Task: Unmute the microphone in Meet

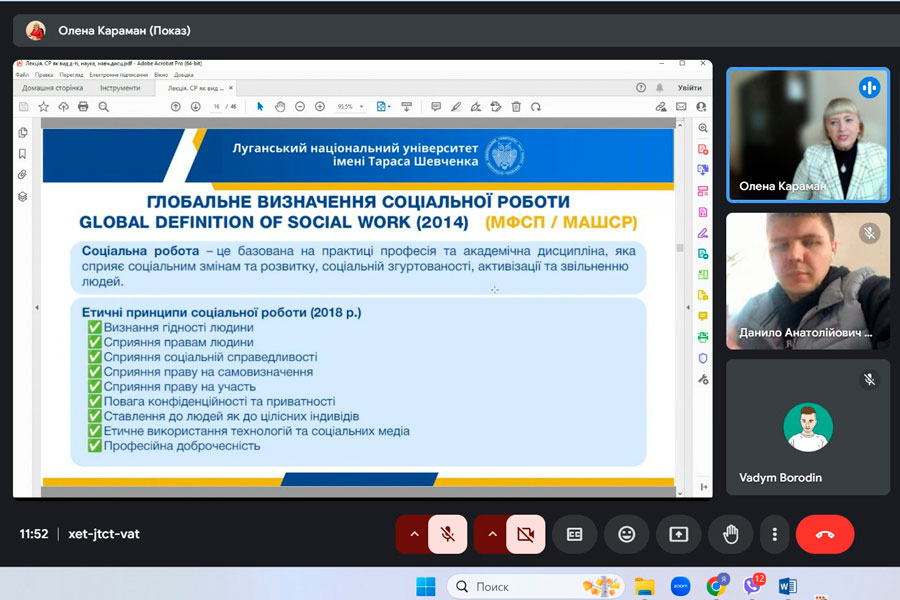Action: (448, 535)
